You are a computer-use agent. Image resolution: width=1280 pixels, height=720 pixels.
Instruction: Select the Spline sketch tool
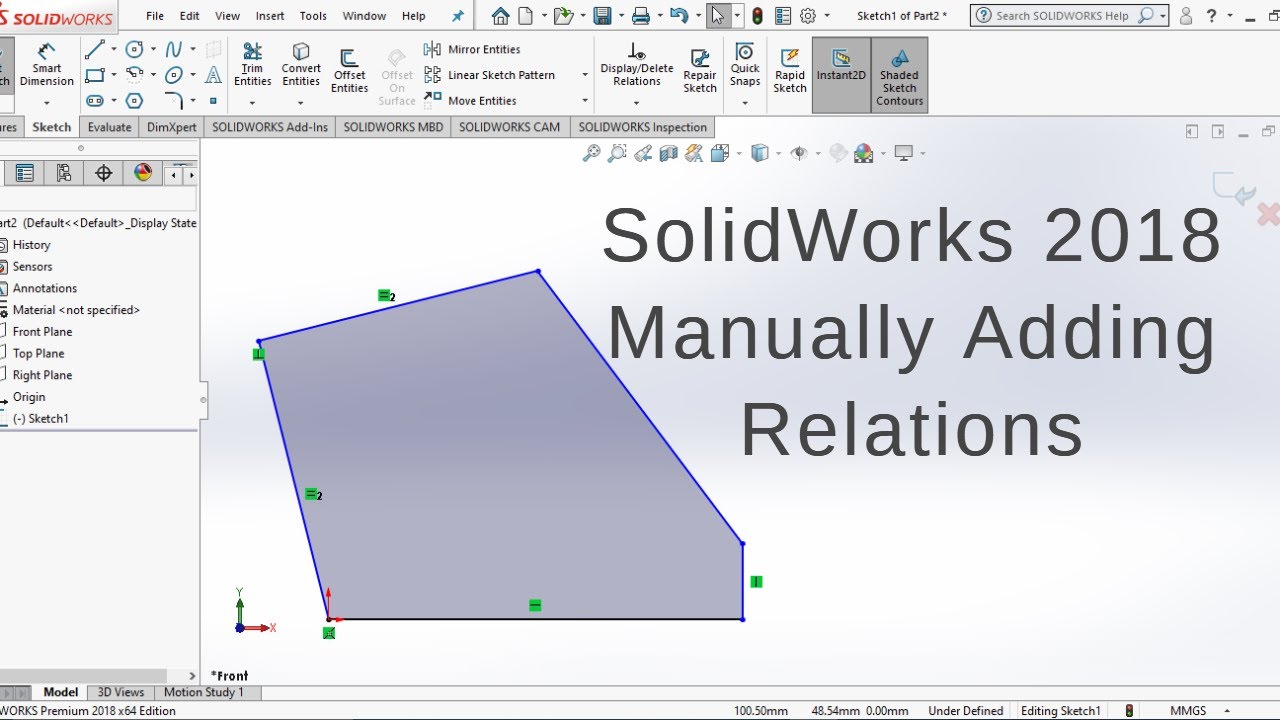[x=174, y=50]
